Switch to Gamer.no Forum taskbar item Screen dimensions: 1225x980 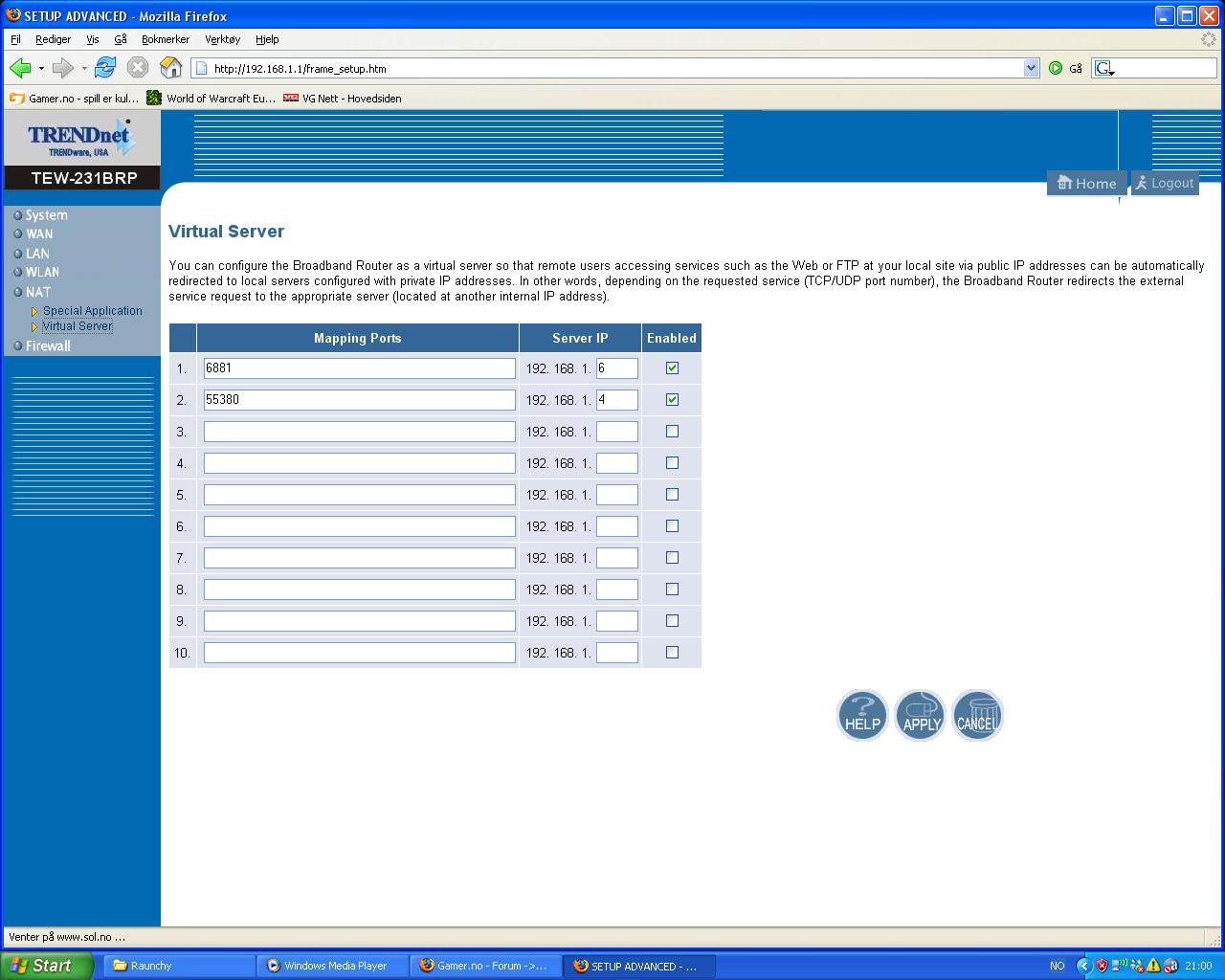486,966
